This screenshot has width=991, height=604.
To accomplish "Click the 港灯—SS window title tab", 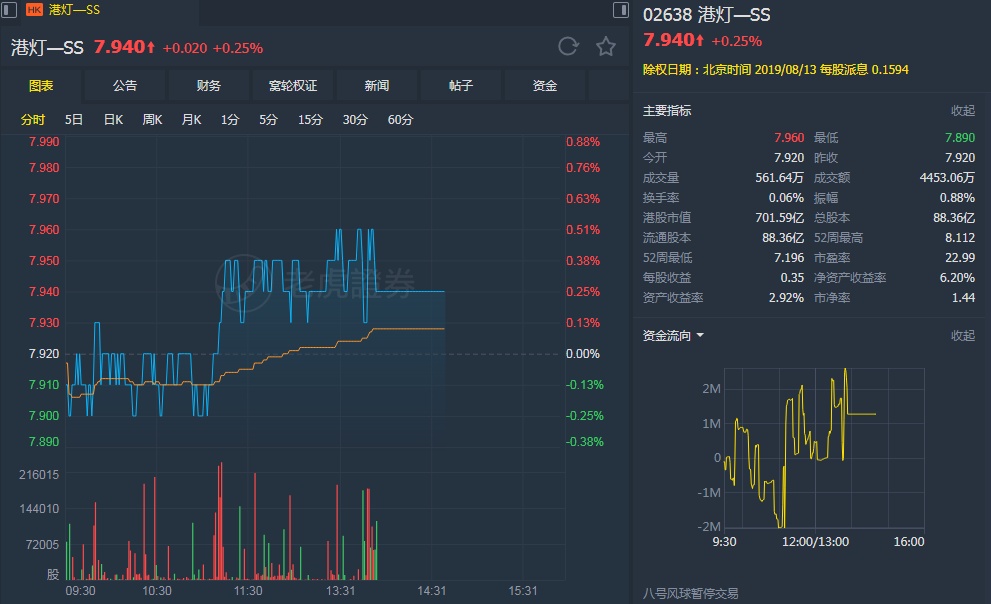I will coord(75,10).
